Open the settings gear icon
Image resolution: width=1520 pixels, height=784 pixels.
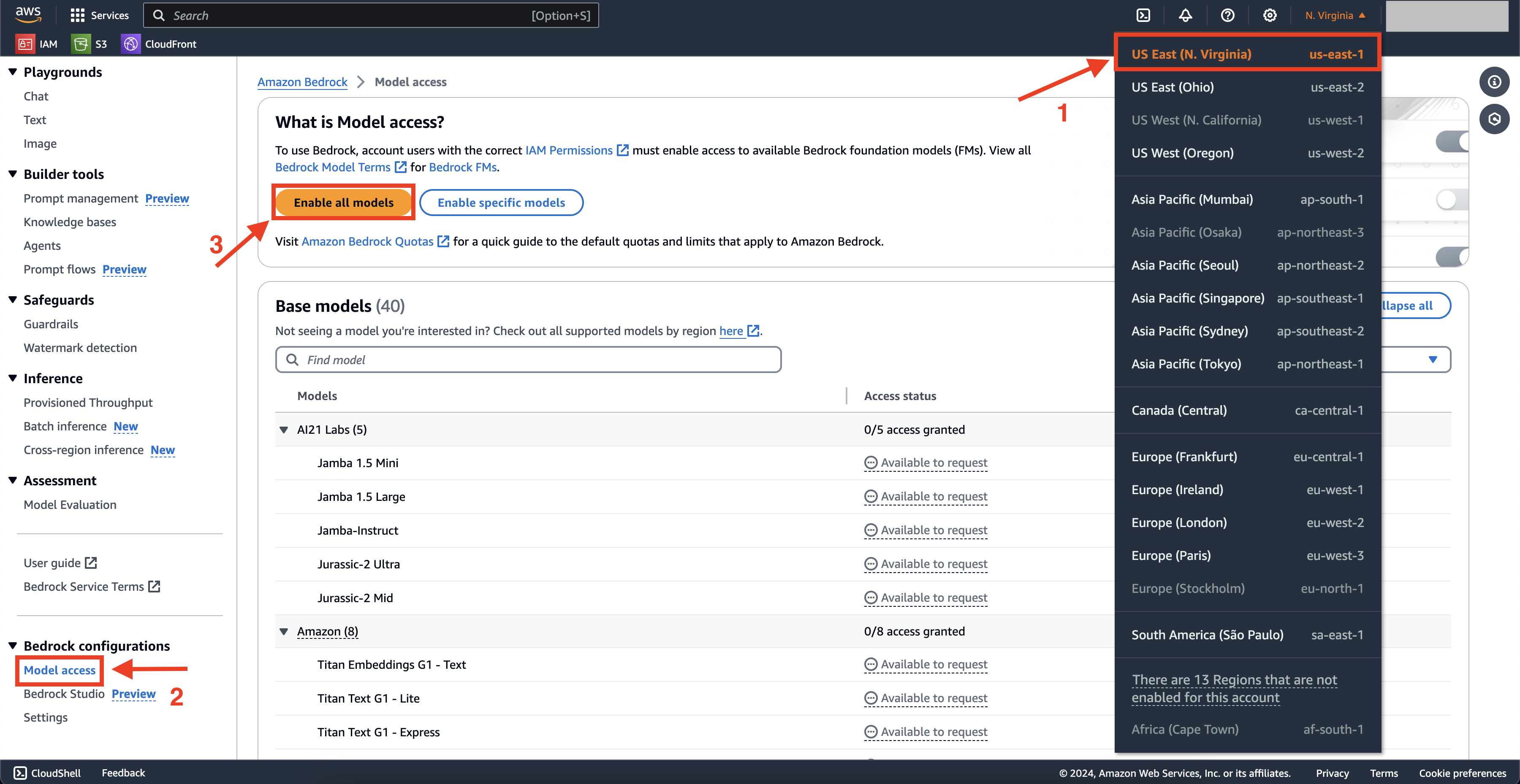point(1270,15)
